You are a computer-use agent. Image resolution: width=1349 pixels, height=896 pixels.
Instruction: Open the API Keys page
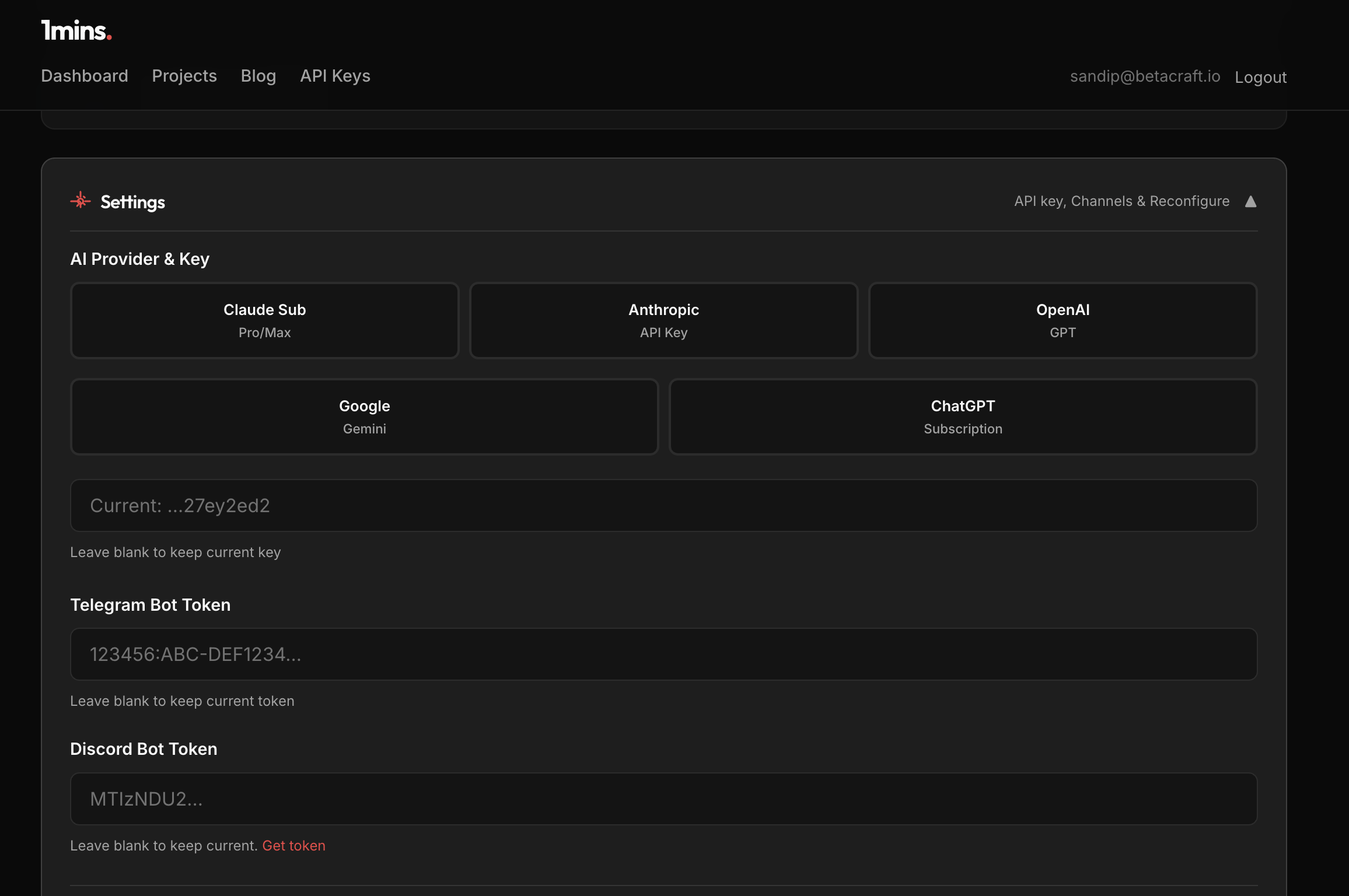coord(335,76)
